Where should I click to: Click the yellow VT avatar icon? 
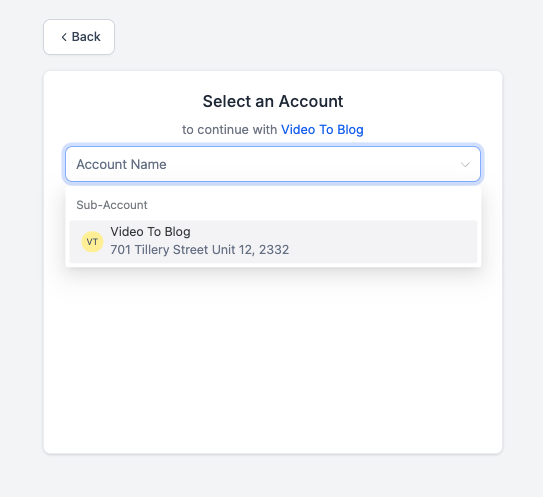coord(92,242)
